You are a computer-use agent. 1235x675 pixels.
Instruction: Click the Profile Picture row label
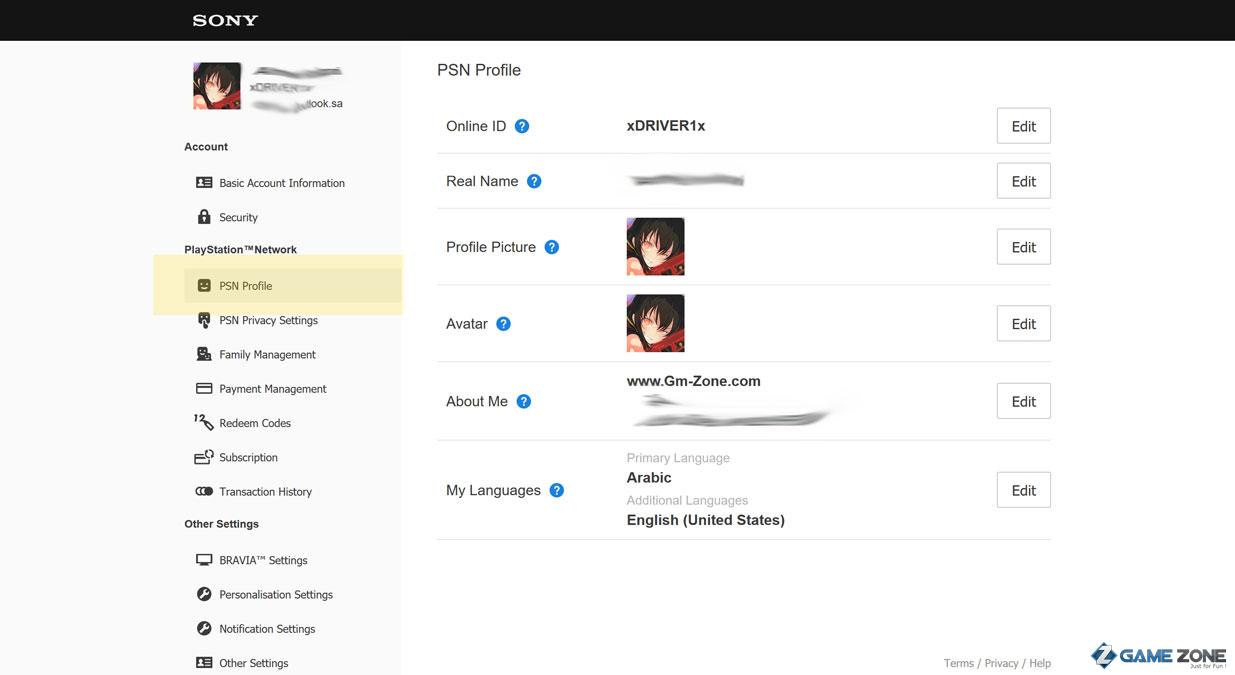pos(491,247)
